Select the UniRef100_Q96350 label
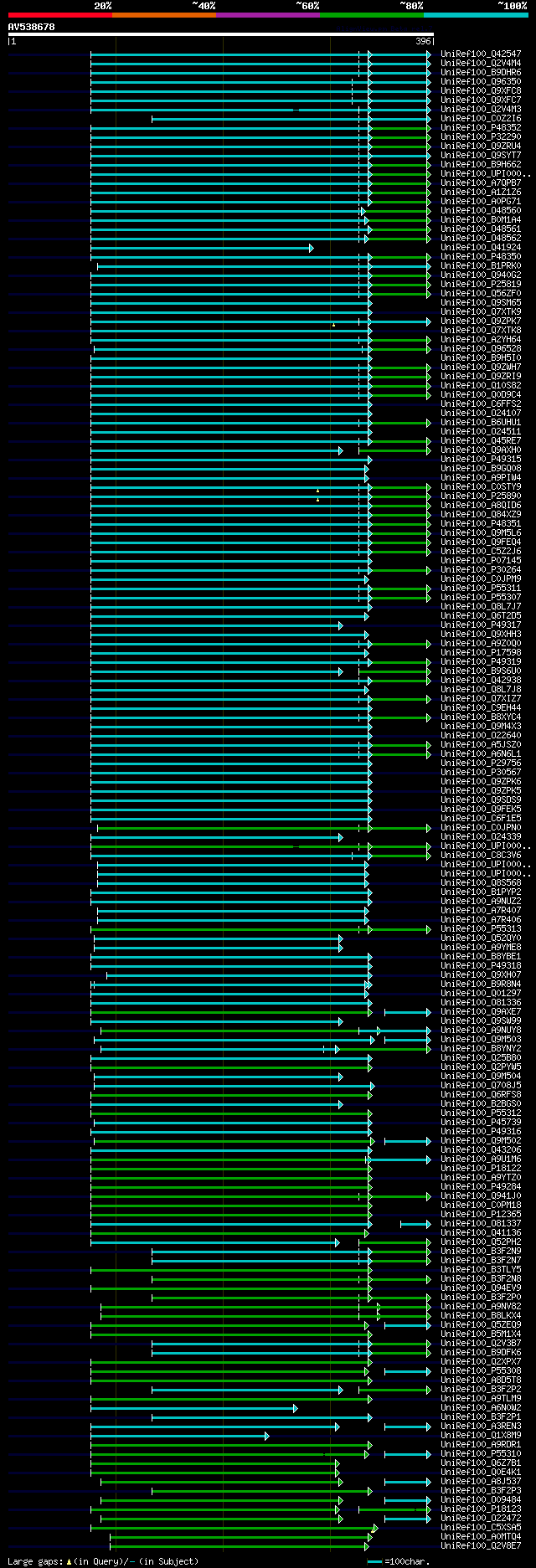 (x=481, y=81)
